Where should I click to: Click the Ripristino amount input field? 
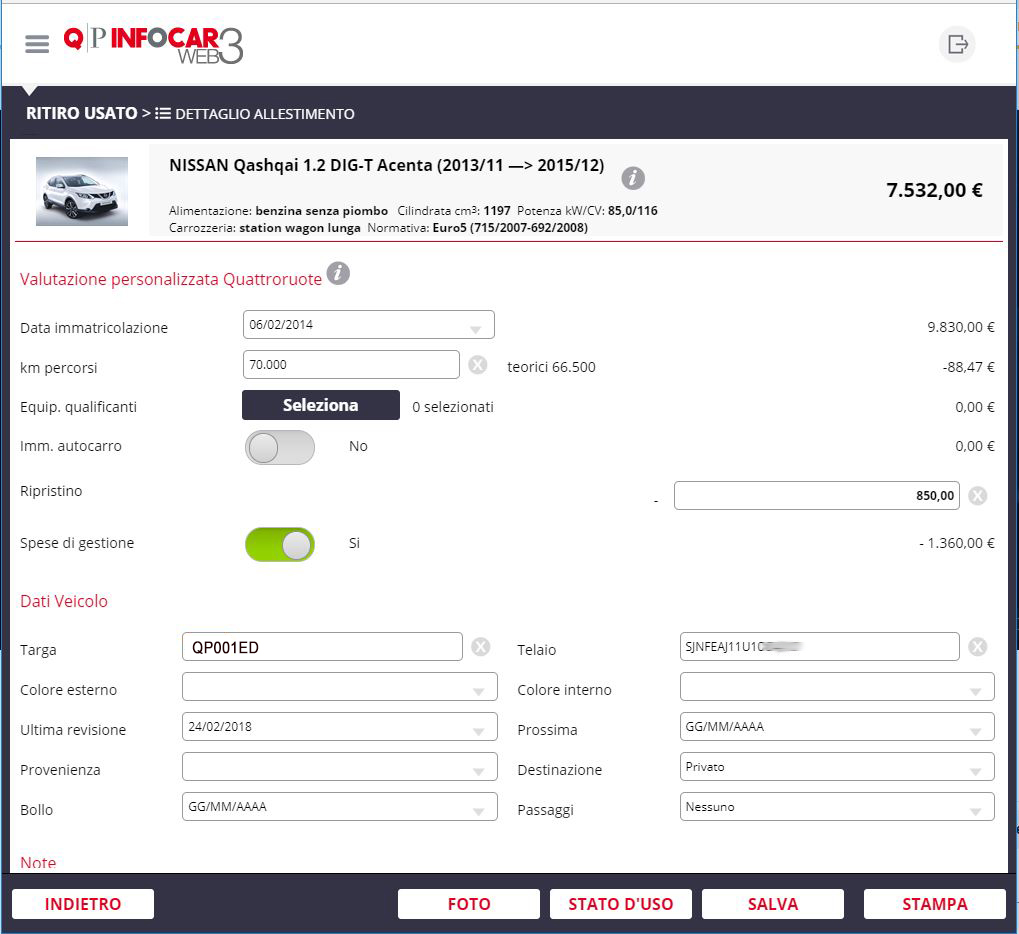817,495
